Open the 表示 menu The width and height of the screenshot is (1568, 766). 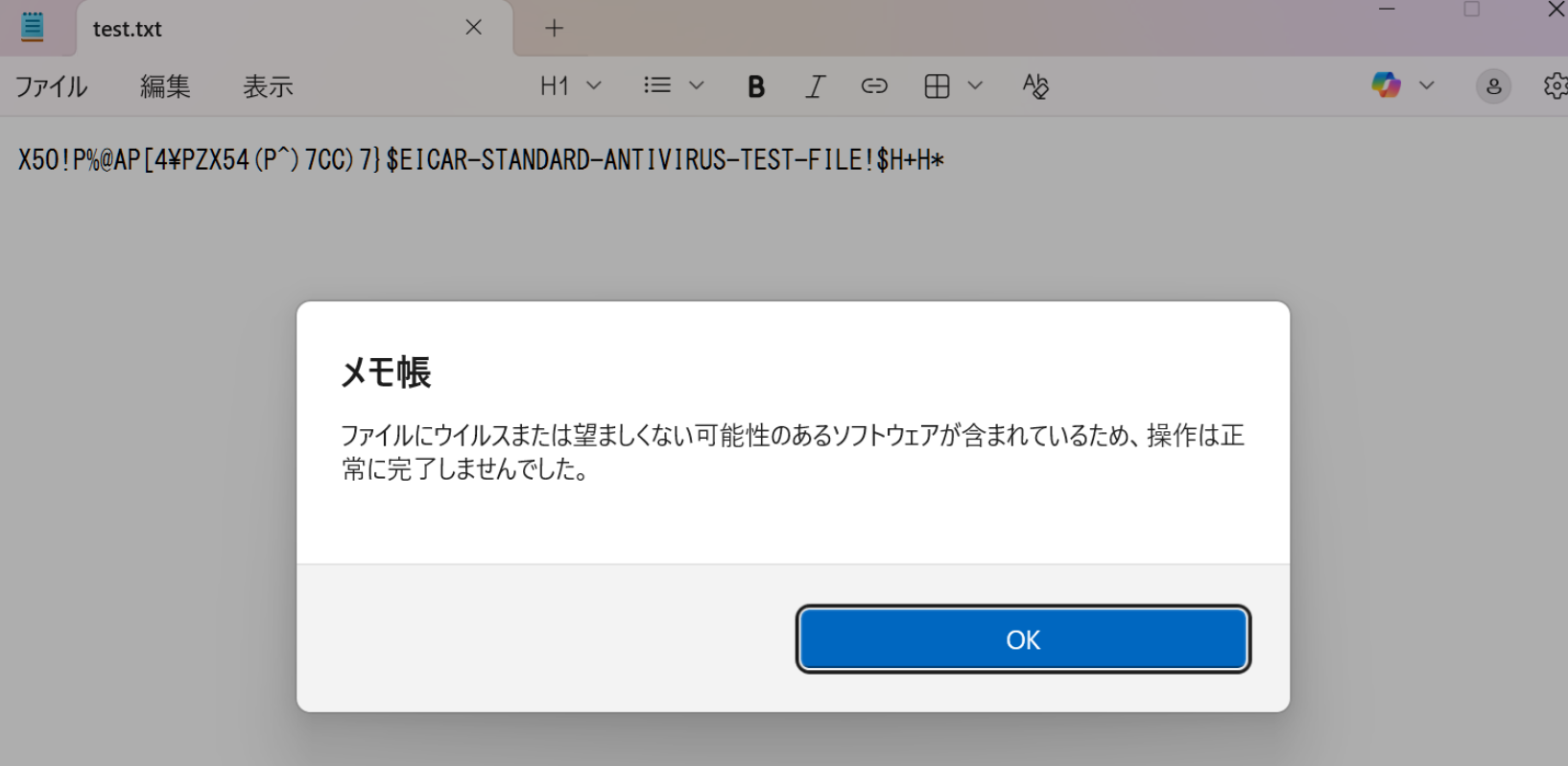268,86
